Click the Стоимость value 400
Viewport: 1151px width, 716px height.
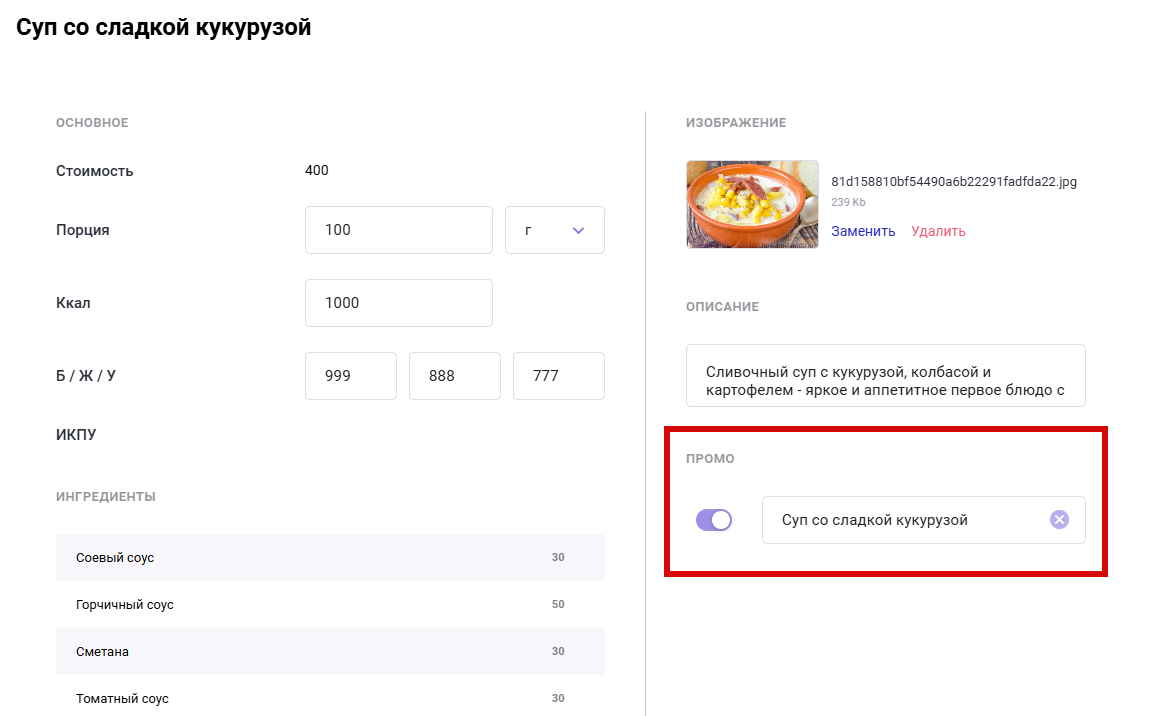tap(317, 170)
